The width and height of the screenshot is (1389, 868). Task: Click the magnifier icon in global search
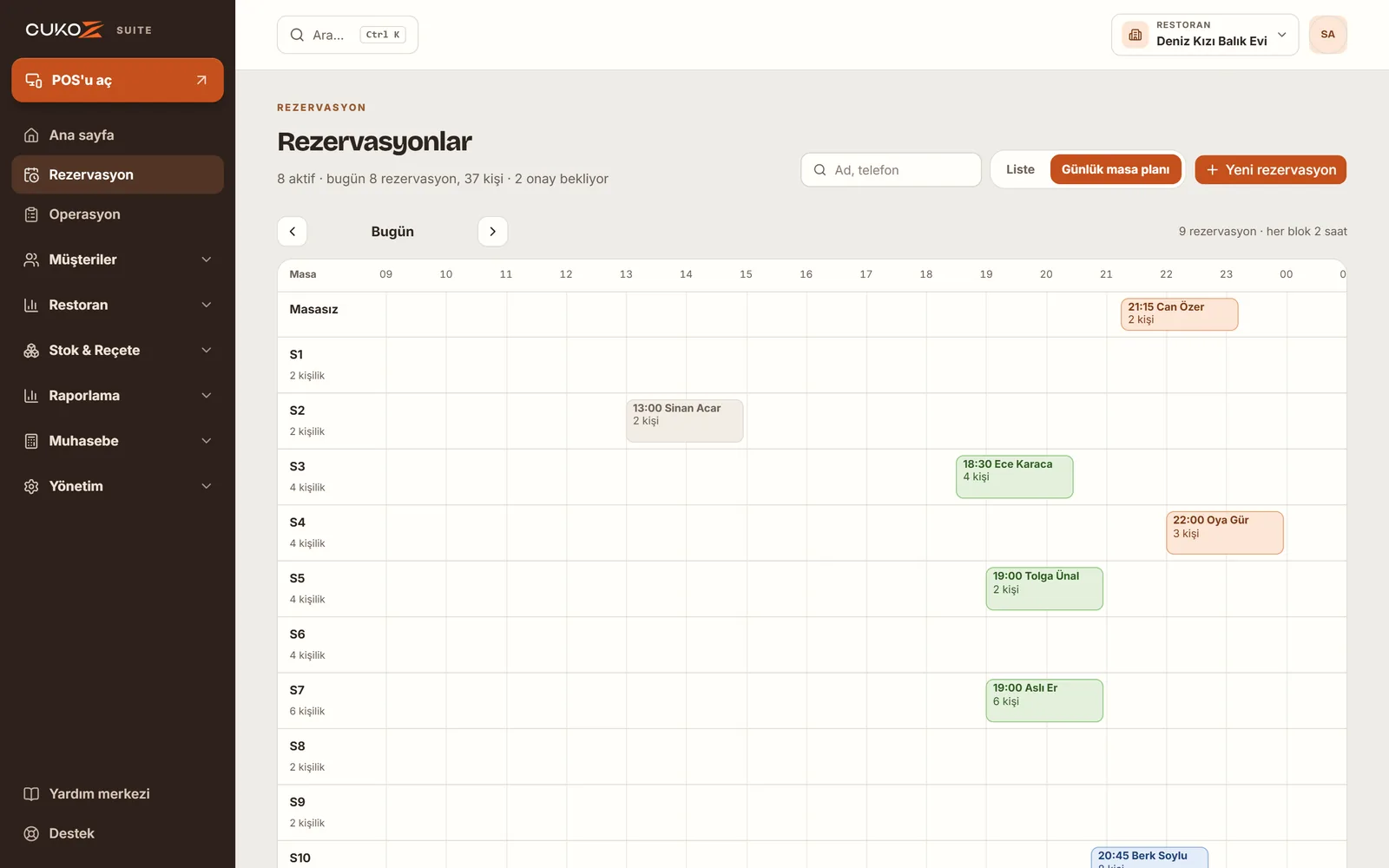(297, 35)
